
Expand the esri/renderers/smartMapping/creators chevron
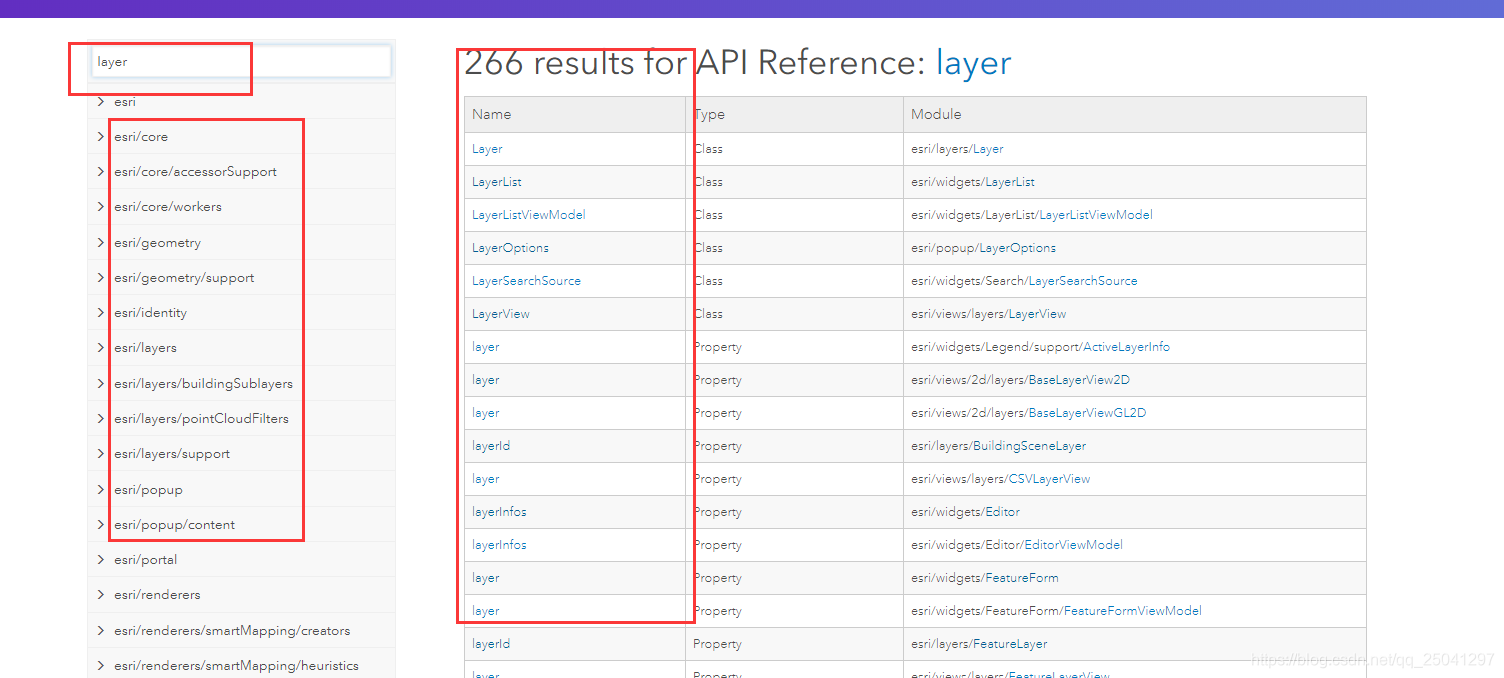[x=101, y=630]
